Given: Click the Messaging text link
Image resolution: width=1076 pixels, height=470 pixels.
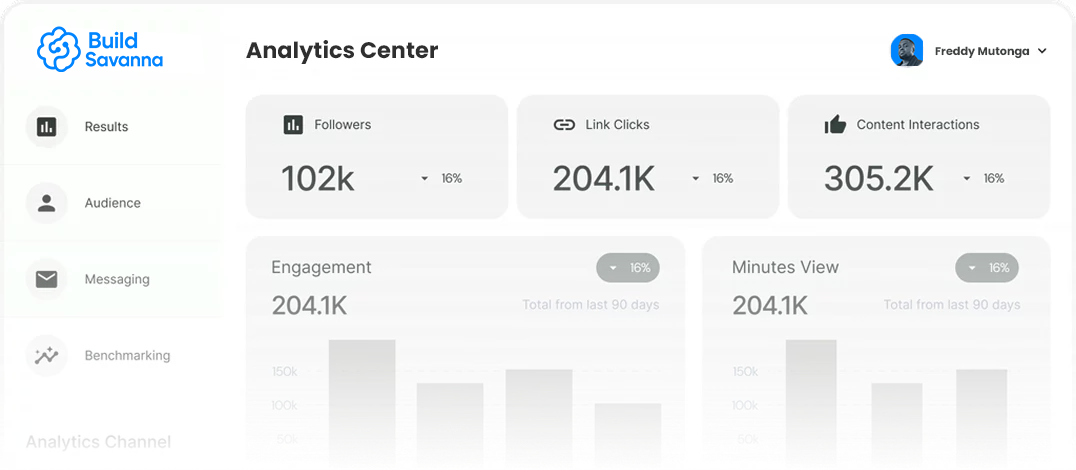Looking at the screenshot, I should click(117, 279).
